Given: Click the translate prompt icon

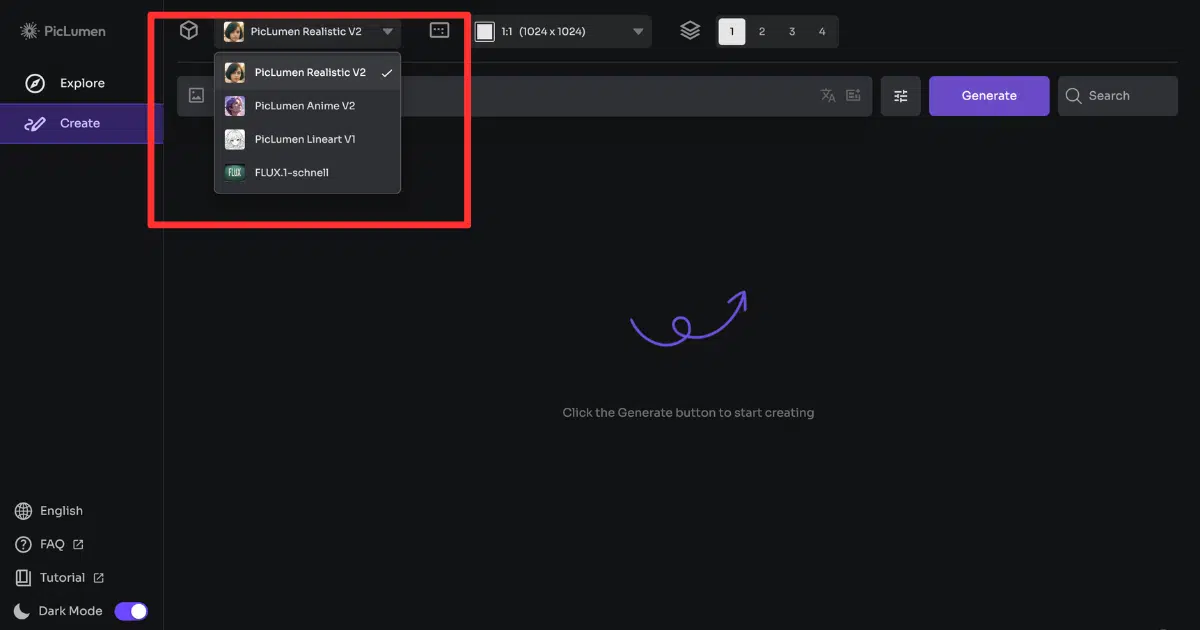Looking at the screenshot, I should [x=828, y=96].
